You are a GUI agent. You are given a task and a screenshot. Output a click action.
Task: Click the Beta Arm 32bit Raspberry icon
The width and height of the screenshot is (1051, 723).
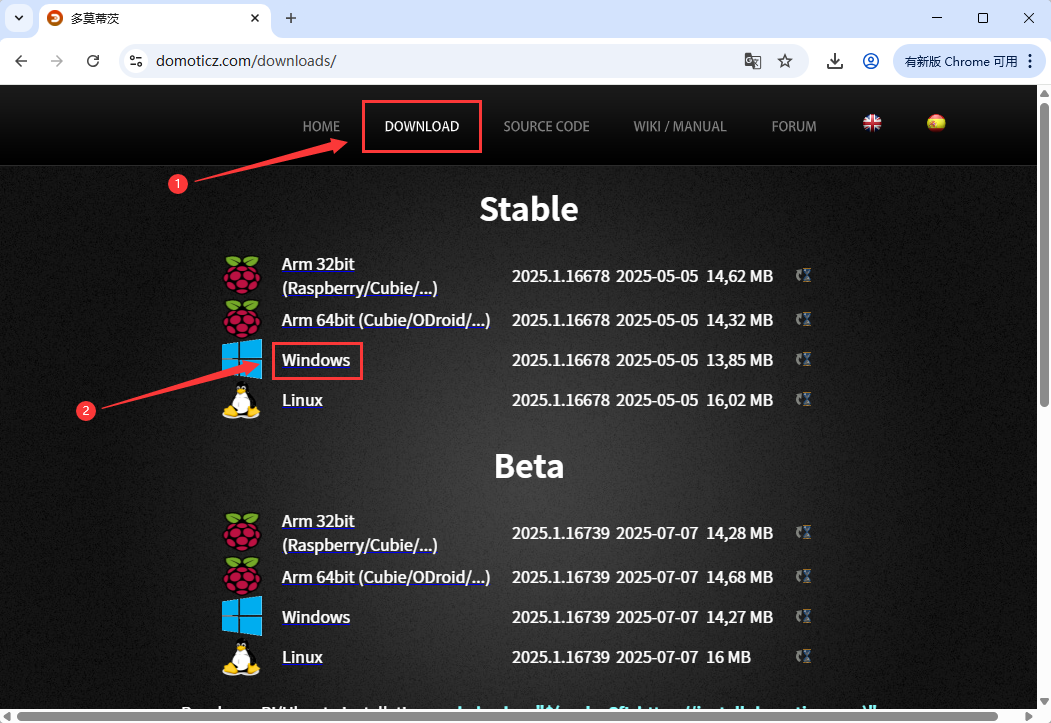(x=242, y=532)
